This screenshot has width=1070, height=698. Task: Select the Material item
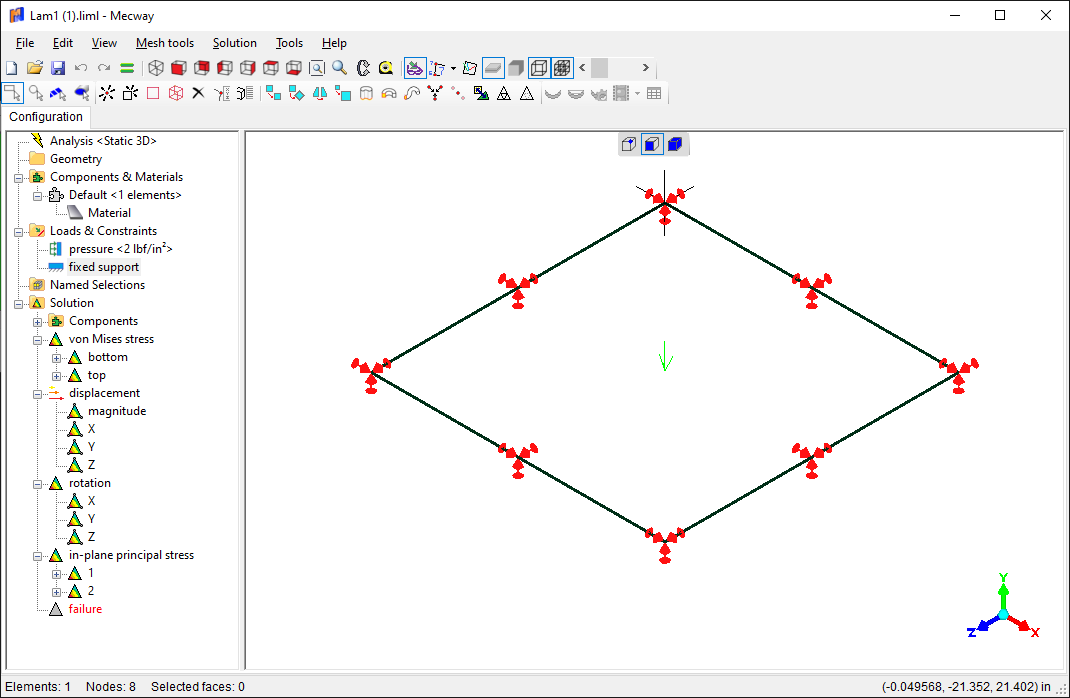(x=109, y=213)
